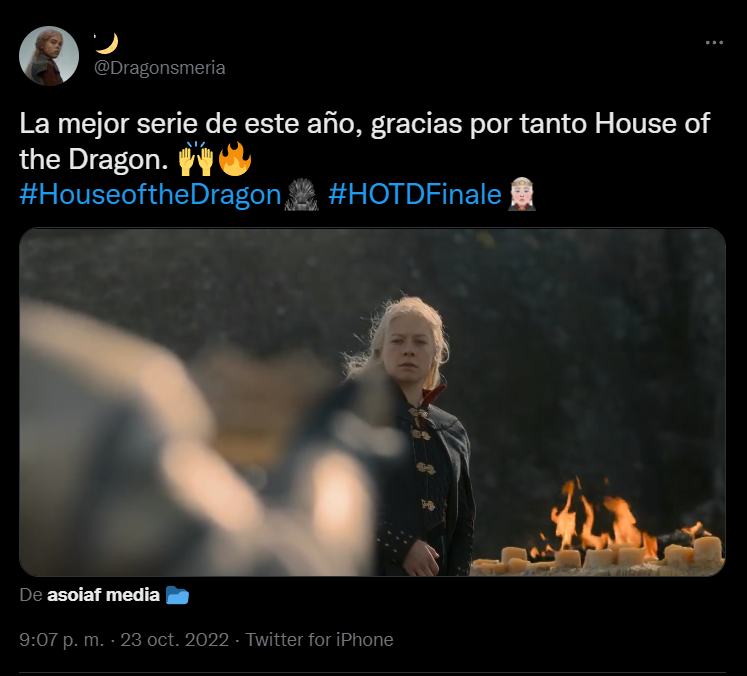The height and width of the screenshot is (676, 747).
Task: Click the blue folder emoji icon
Action: point(177,595)
